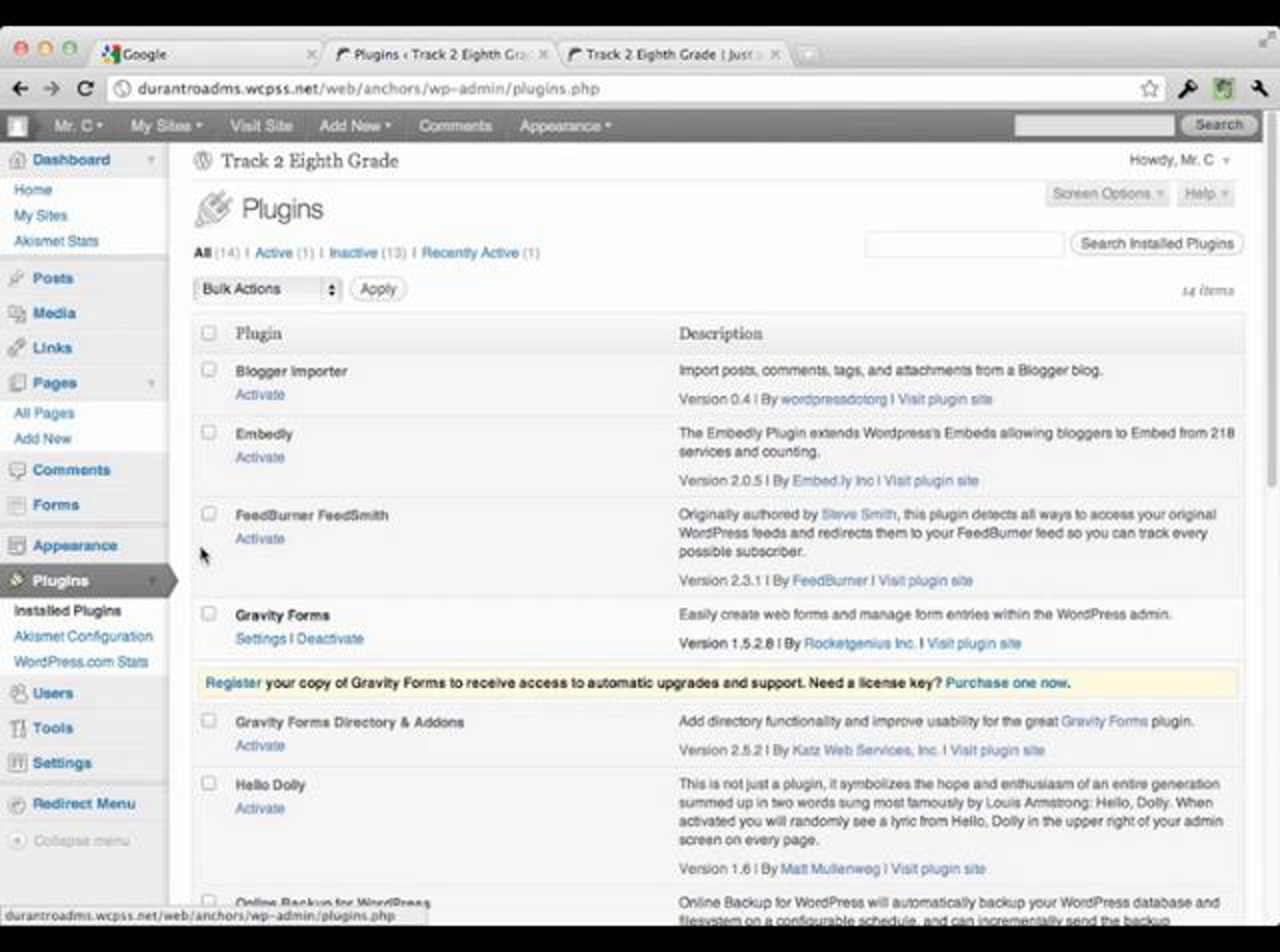Image resolution: width=1280 pixels, height=952 pixels.
Task: Open the My Sites admin bar menu
Action: (166, 126)
